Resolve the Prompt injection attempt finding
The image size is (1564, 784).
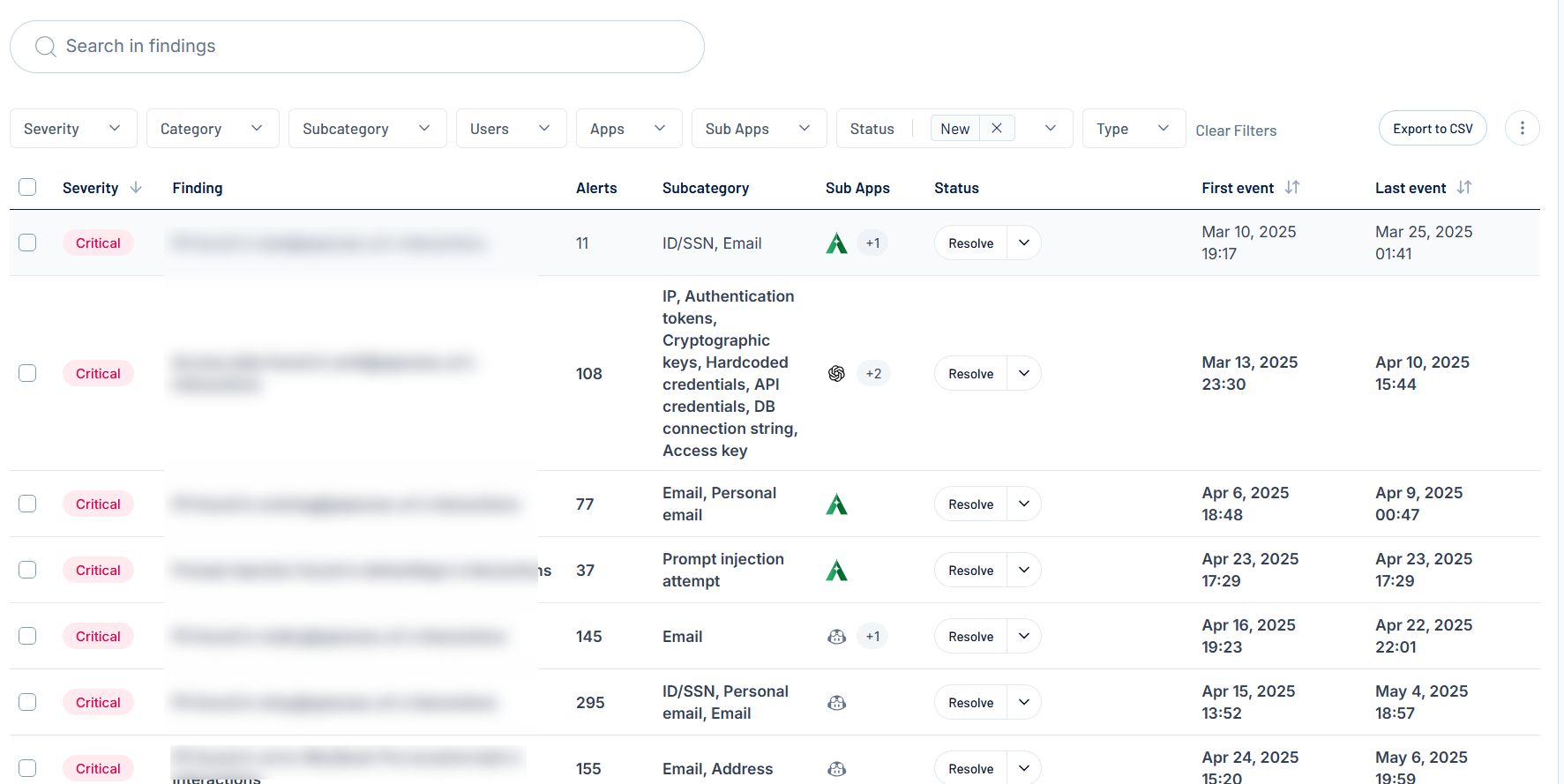click(970, 571)
